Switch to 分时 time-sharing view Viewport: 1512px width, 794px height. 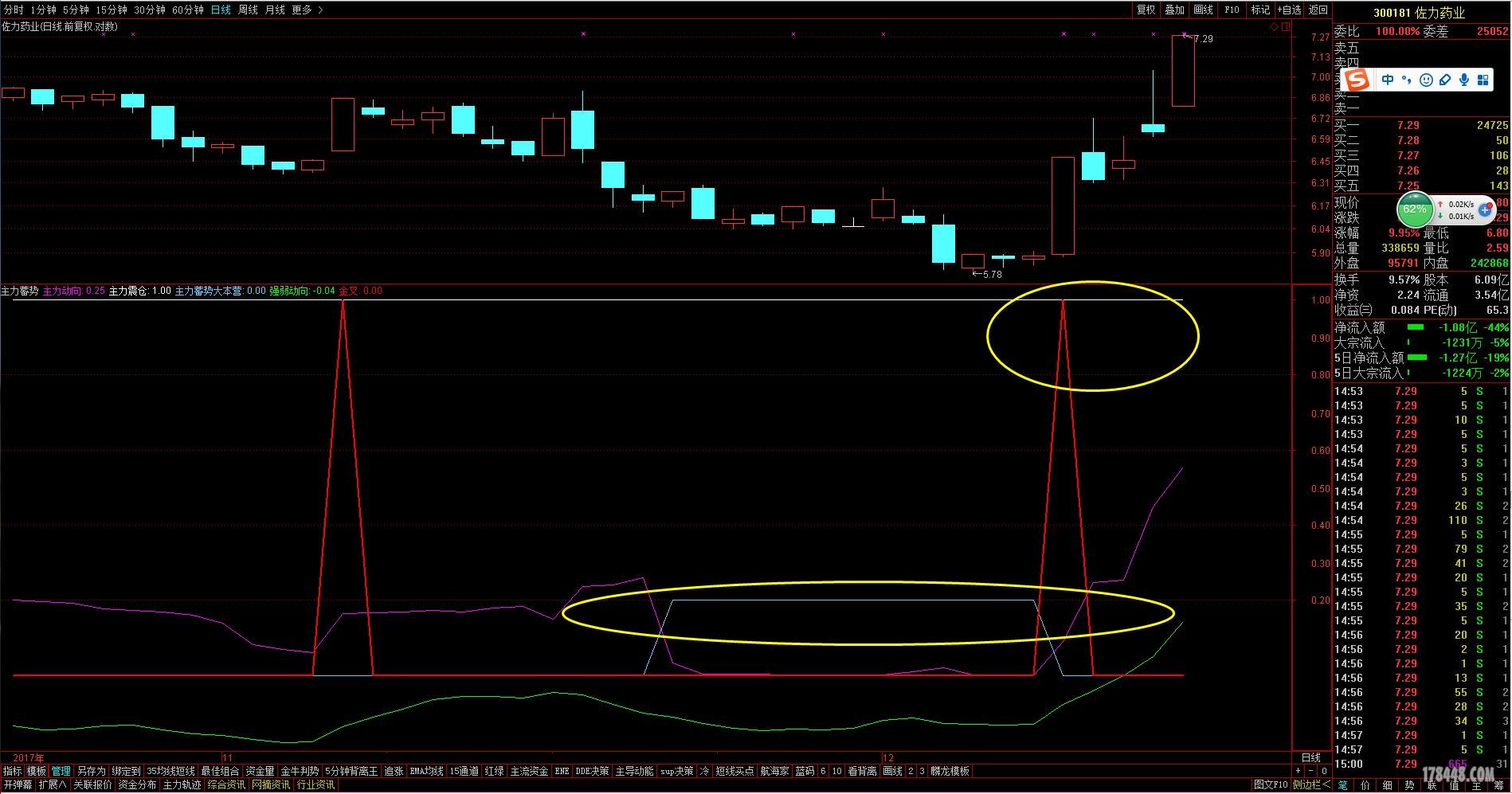(14, 10)
